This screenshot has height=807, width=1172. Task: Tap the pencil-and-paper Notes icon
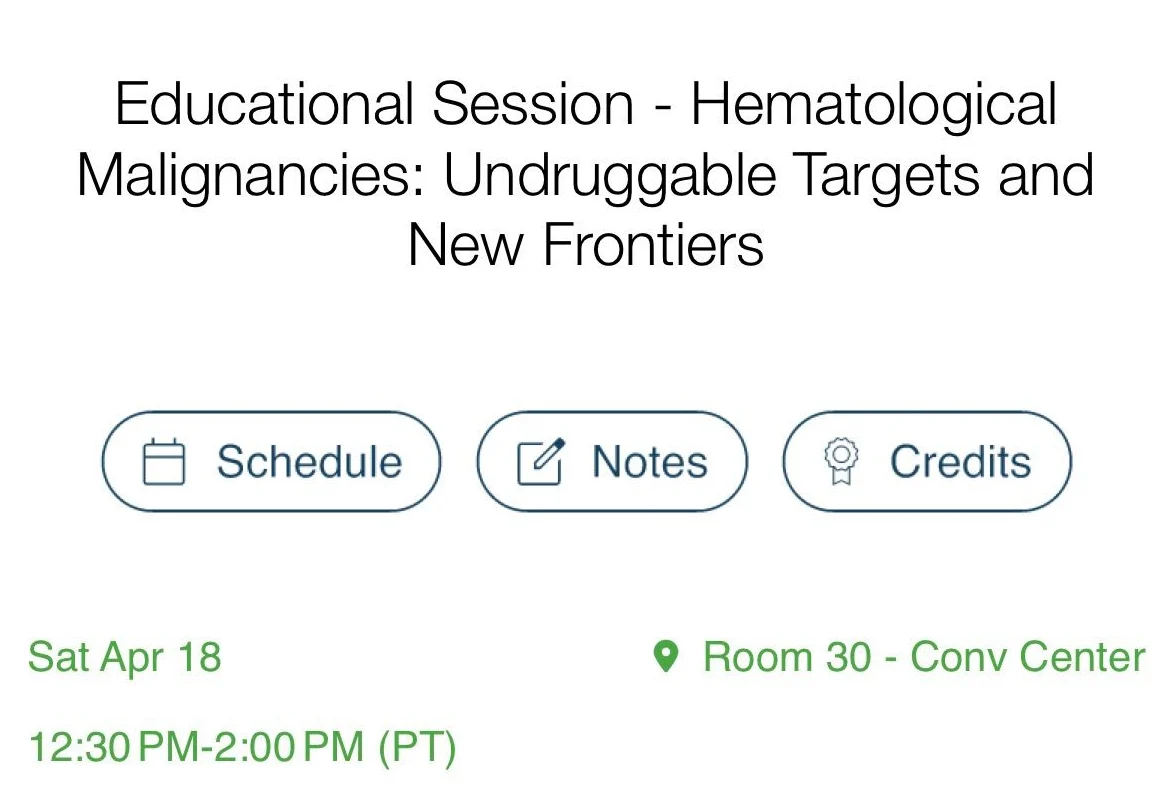[x=540, y=462]
